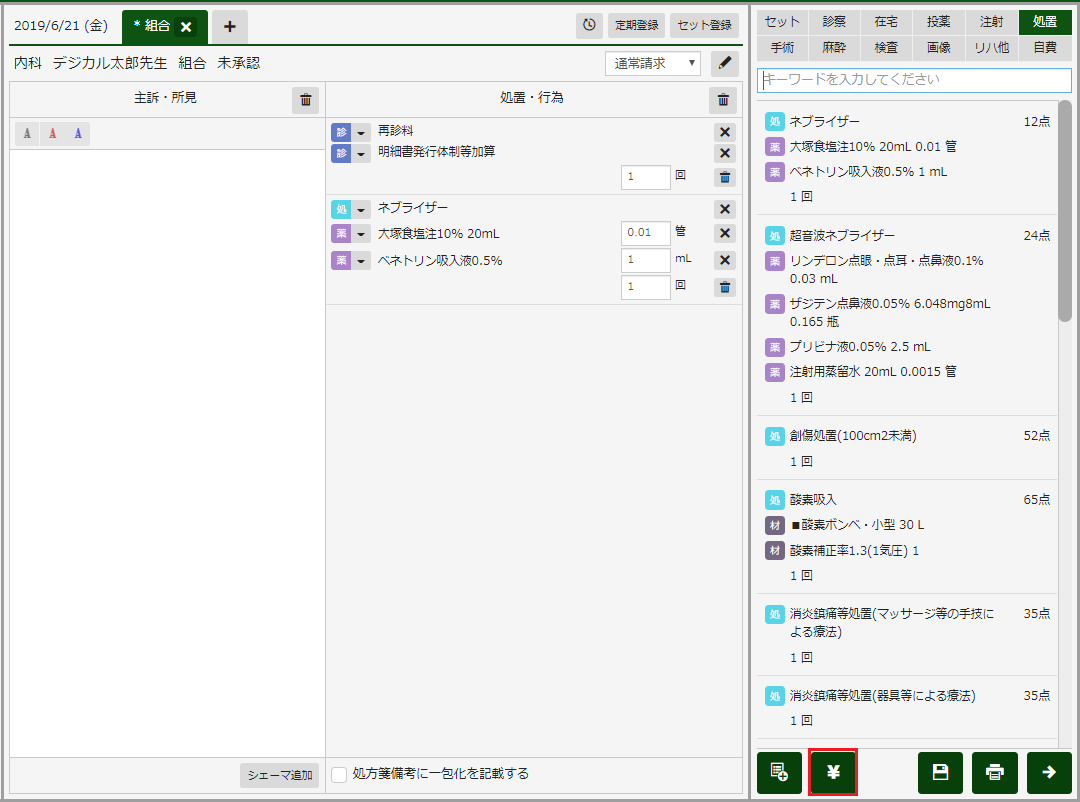Click the pencil edit icon
Viewport: 1080px width, 802px height.
click(x=725, y=63)
